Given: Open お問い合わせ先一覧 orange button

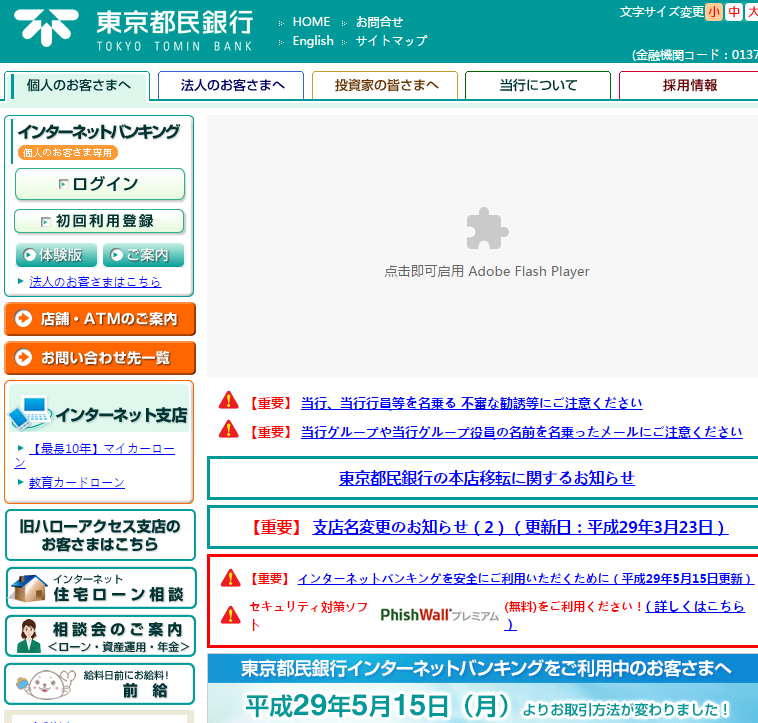Looking at the screenshot, I should 100,357.
